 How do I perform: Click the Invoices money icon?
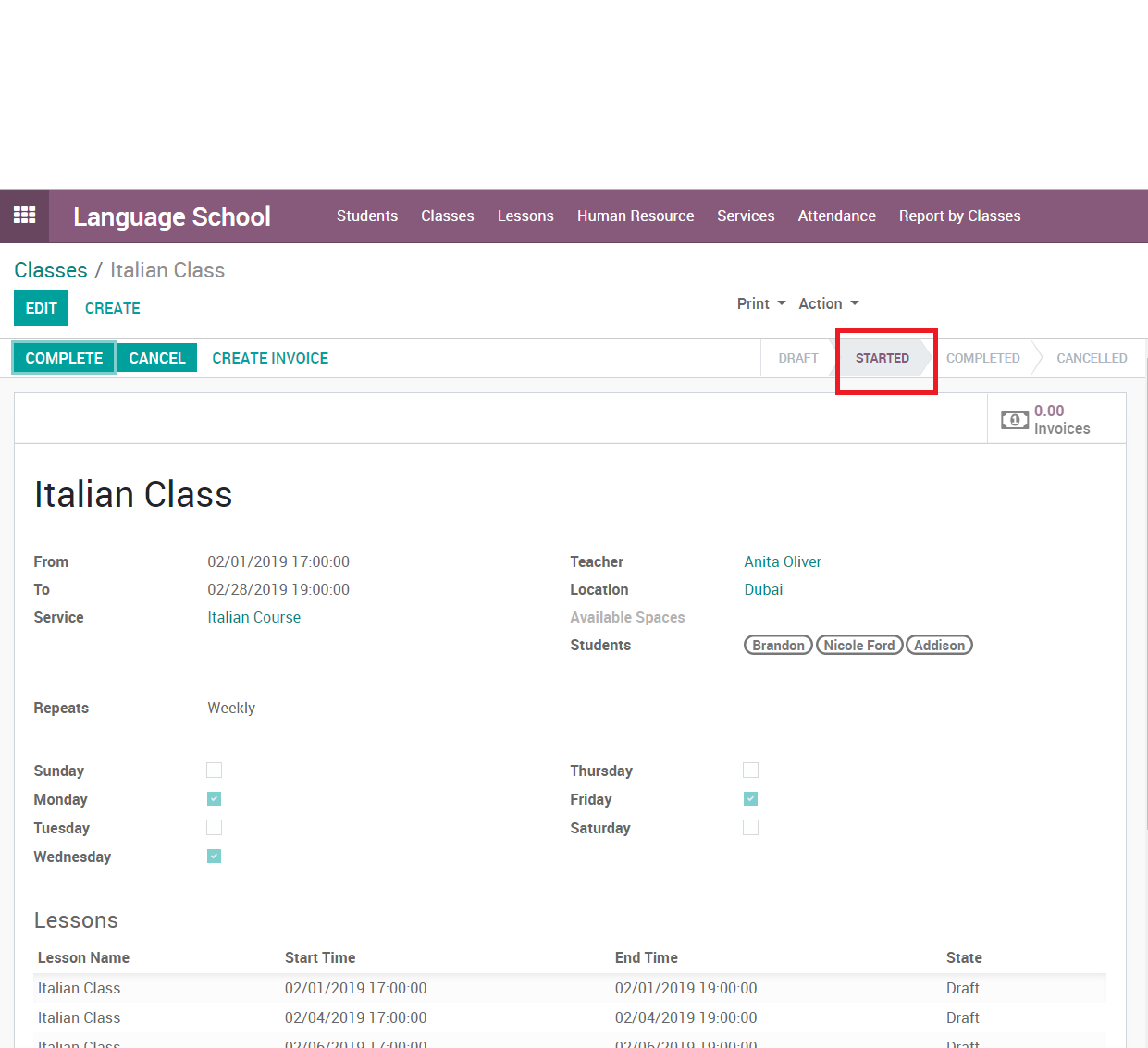coord(1014,420)
